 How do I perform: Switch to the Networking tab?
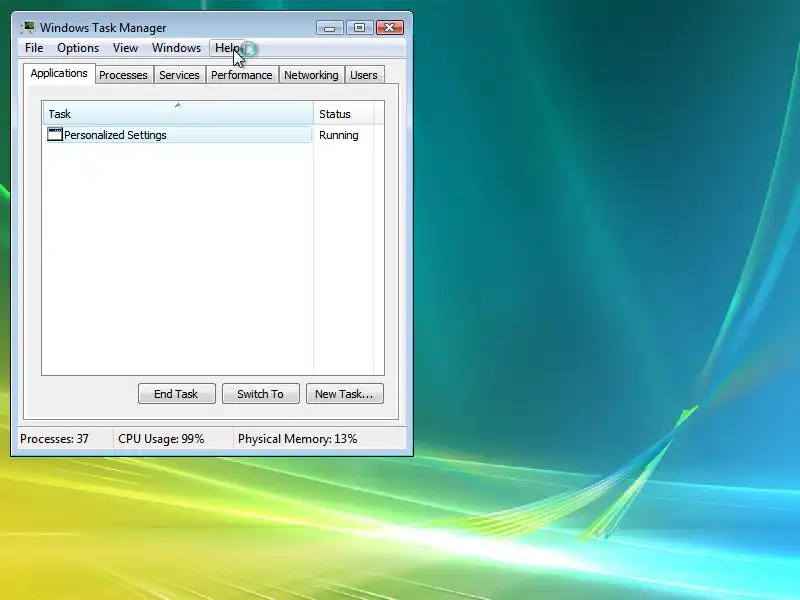coord(311,75)
